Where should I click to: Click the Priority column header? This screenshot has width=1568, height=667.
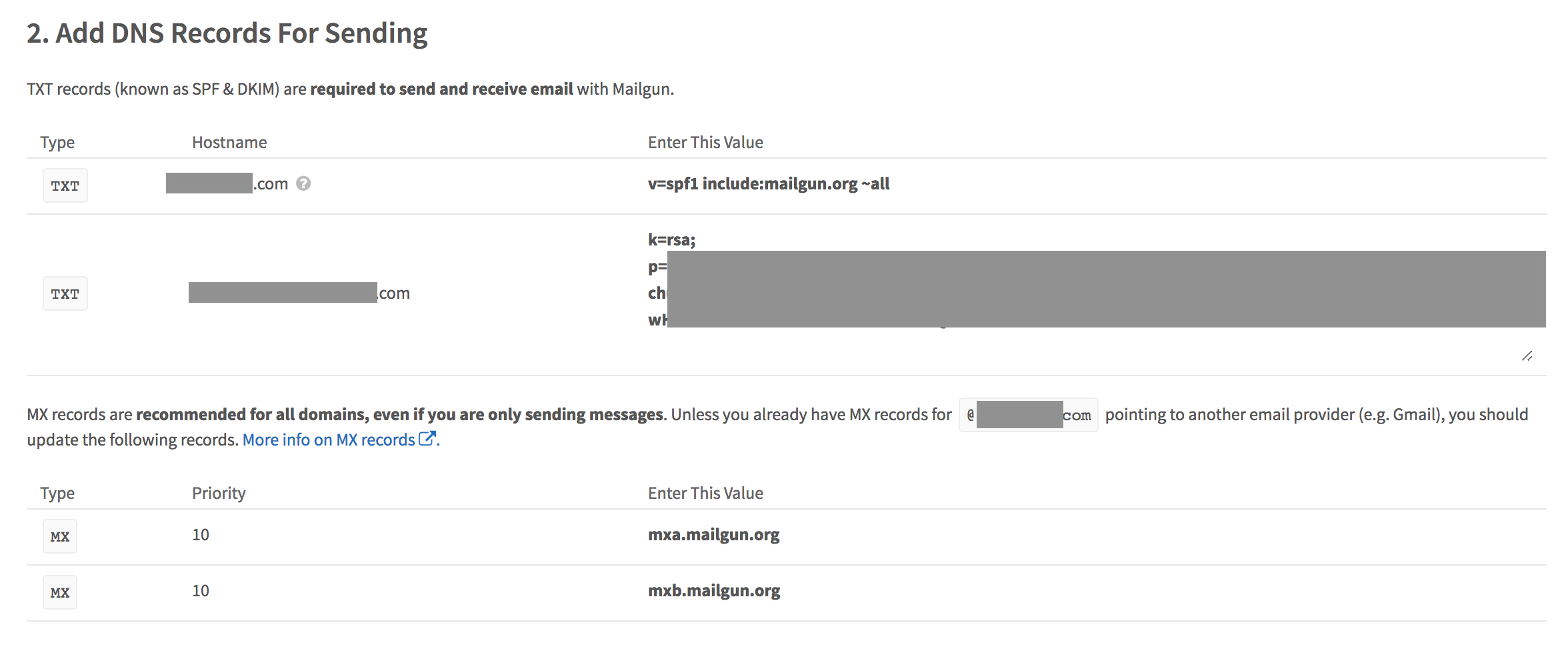(x=219, y=493)
